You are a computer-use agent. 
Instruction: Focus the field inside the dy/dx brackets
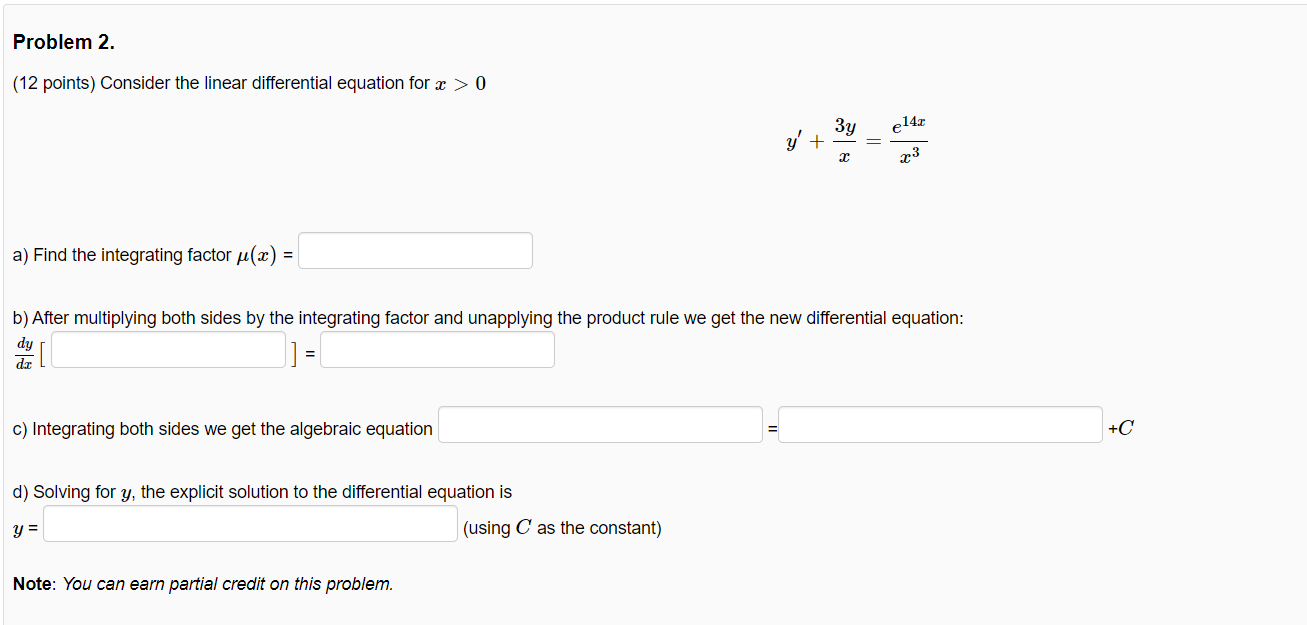coord(167,349)
